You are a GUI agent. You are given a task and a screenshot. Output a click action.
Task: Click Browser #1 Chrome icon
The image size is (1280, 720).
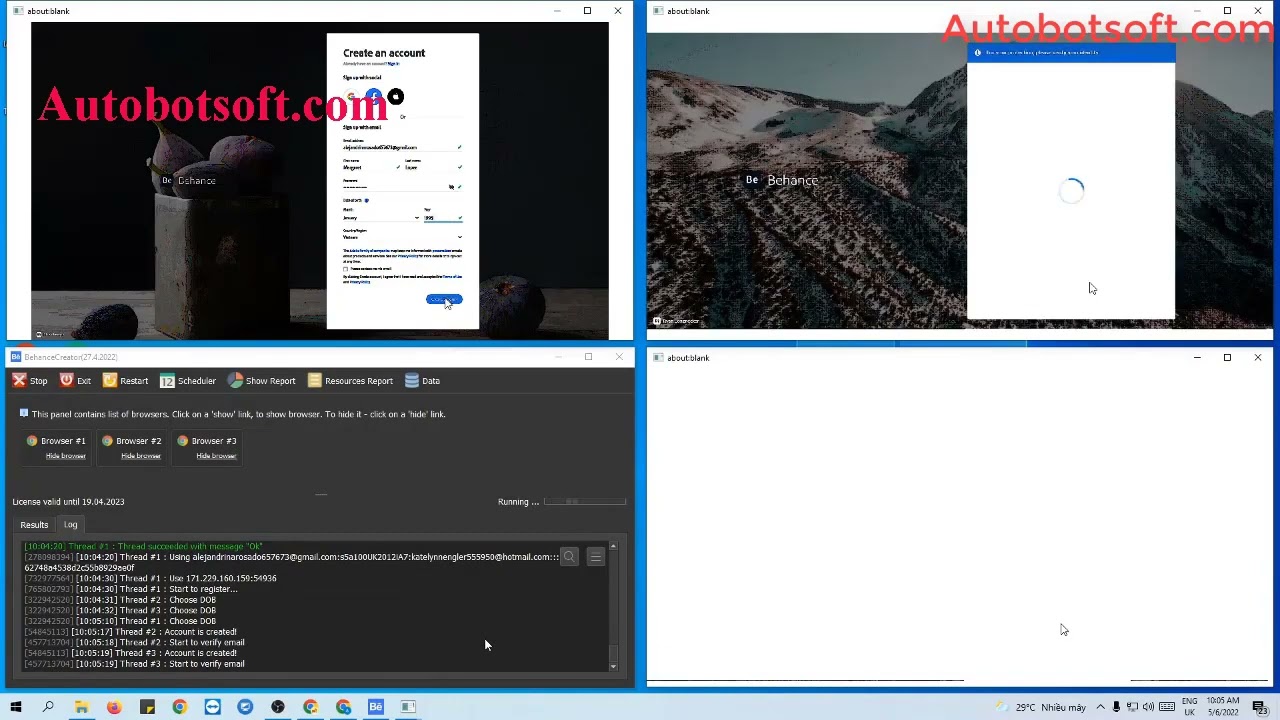(x=32, y=440)
